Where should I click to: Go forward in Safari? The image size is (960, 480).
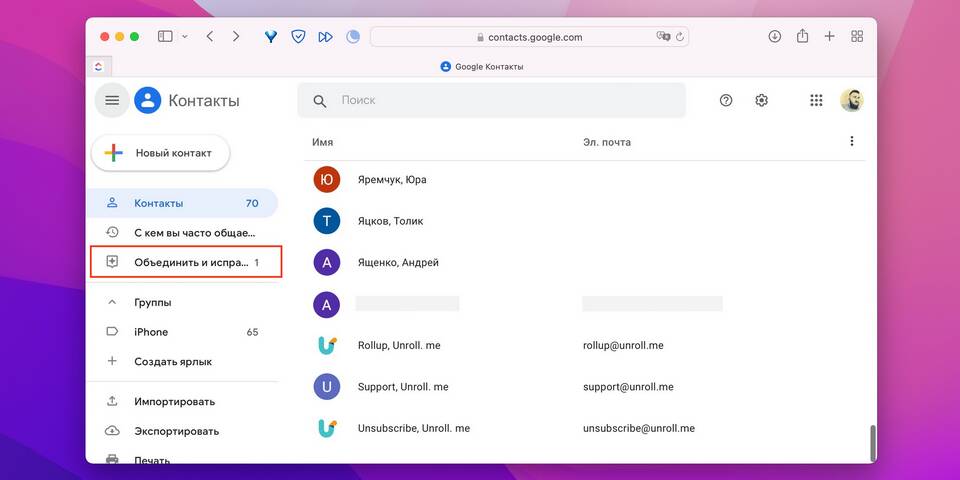pyautogui.click(x=236, y=37)
